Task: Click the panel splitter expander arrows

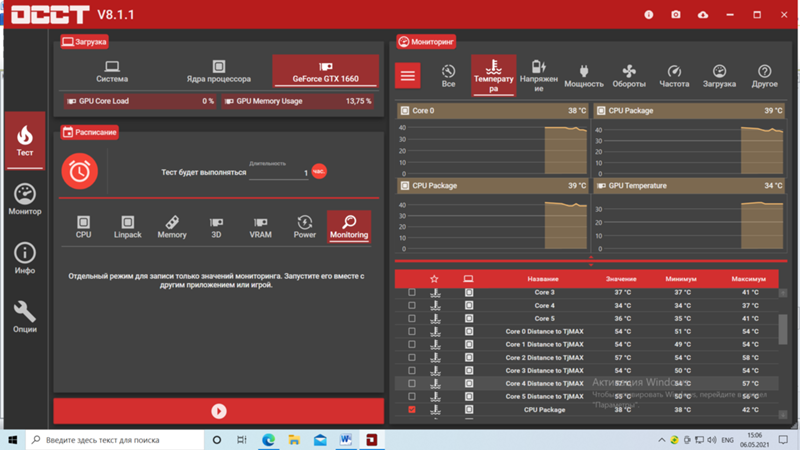Action: [591, 261]
